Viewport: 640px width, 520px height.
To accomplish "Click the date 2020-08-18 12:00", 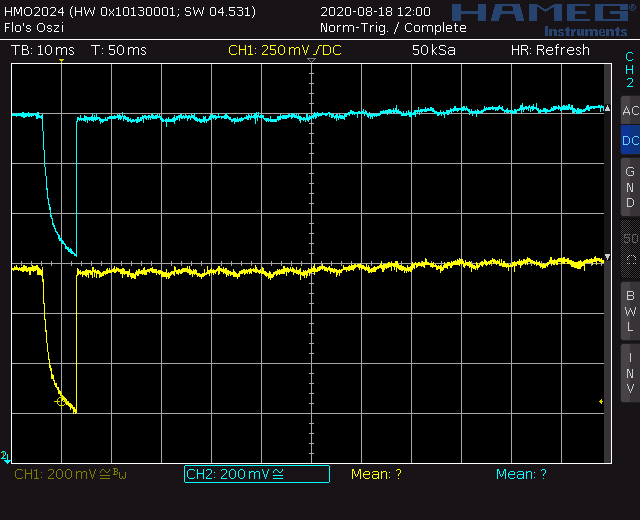I will click(x=375, y=11).
